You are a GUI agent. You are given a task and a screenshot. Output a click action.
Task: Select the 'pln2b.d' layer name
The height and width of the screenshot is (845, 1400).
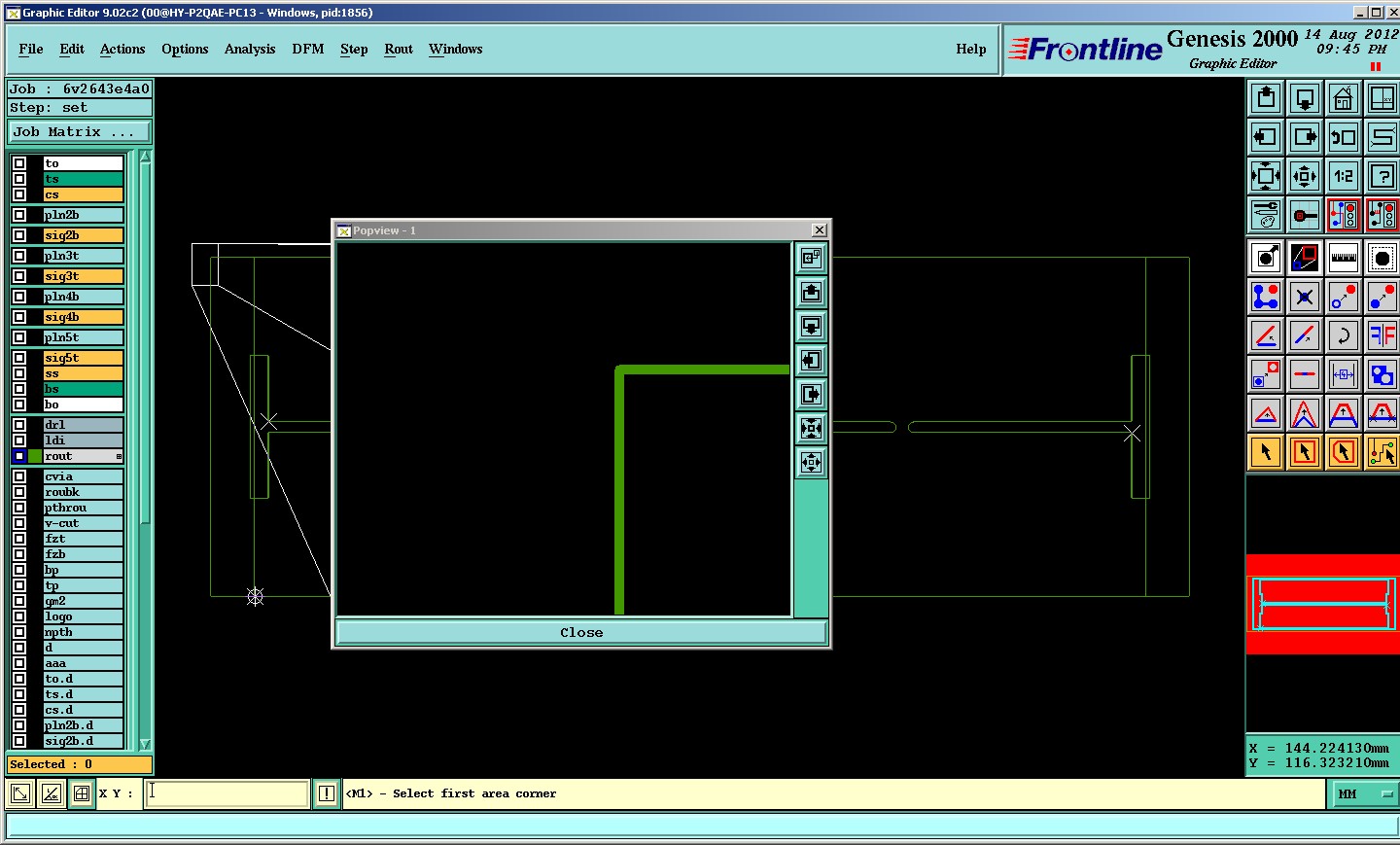[83, 725]
